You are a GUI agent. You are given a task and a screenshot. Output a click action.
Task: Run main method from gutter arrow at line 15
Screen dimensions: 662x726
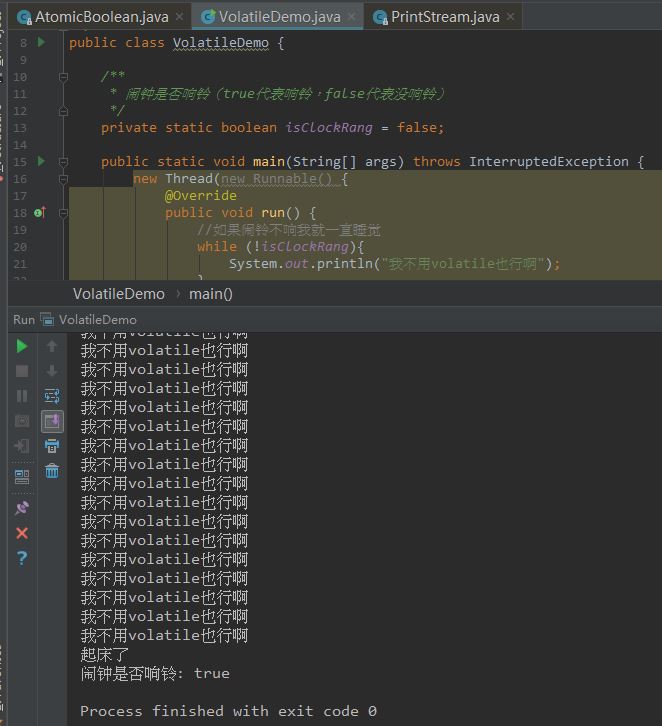[41, 161]
